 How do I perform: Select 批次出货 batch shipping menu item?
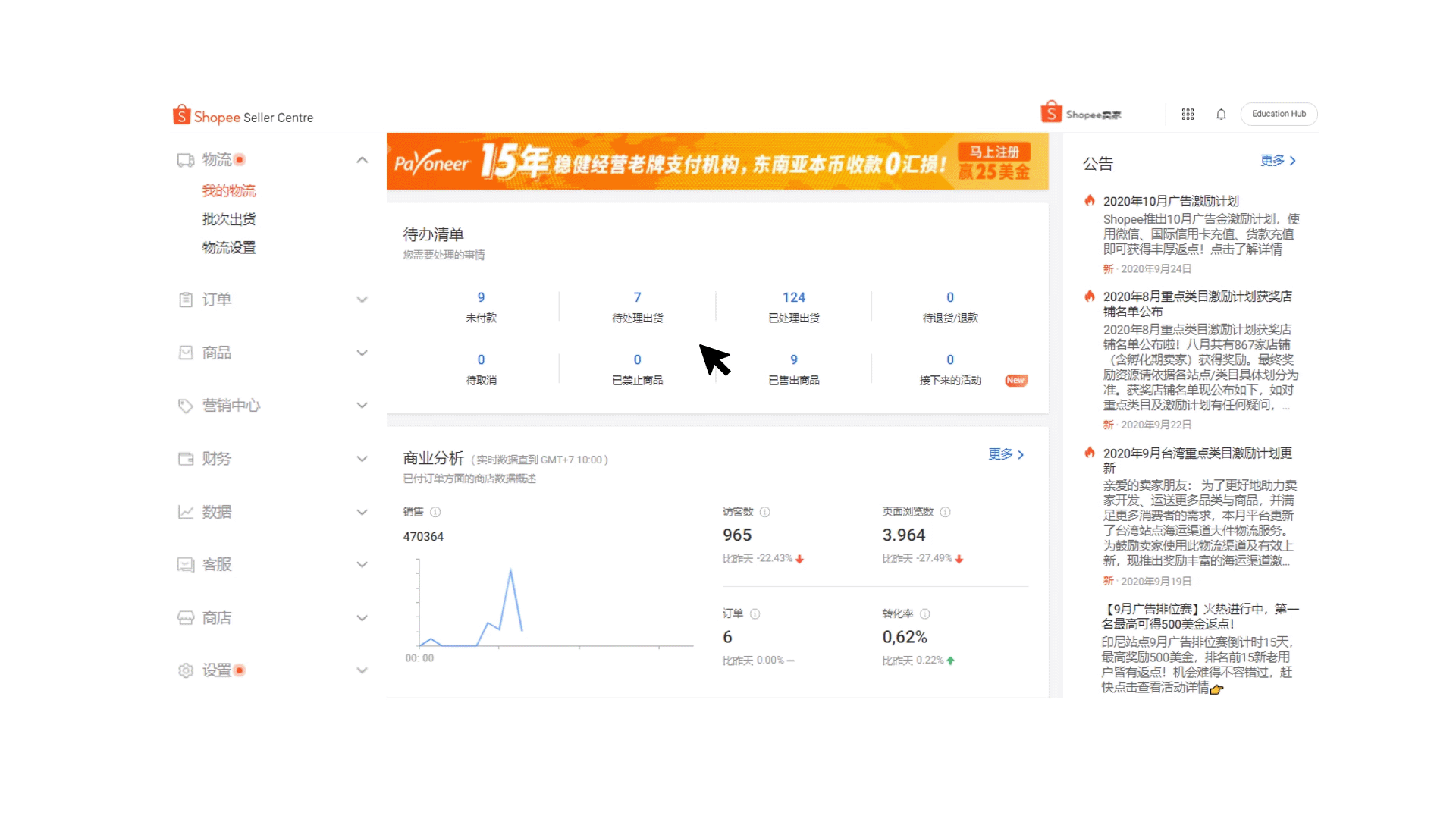(229, 219)
